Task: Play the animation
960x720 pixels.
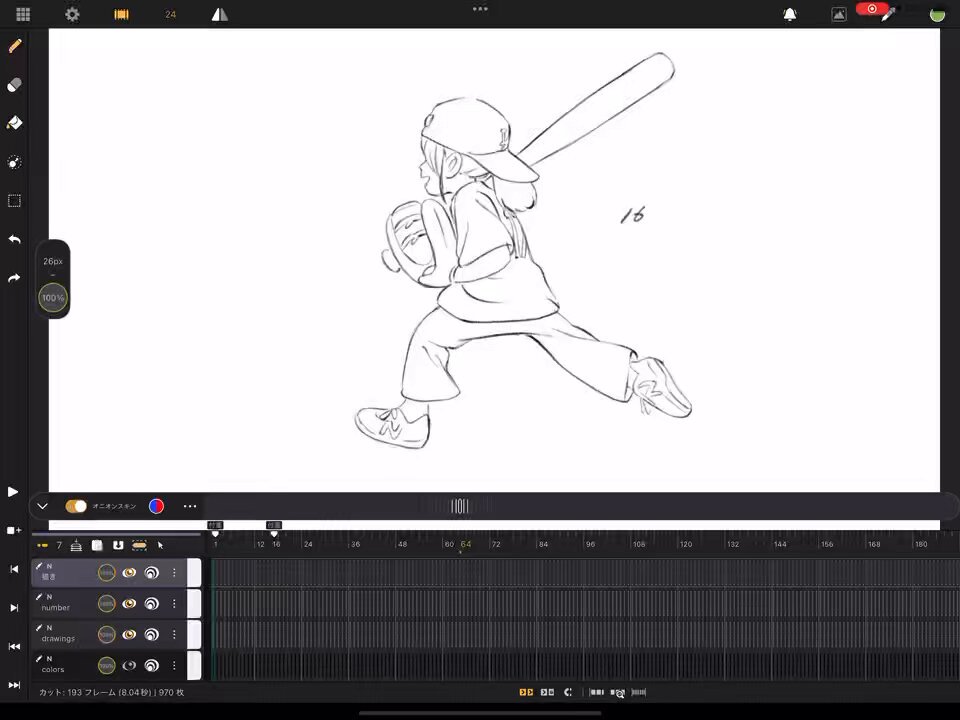Action: point(12,492)
